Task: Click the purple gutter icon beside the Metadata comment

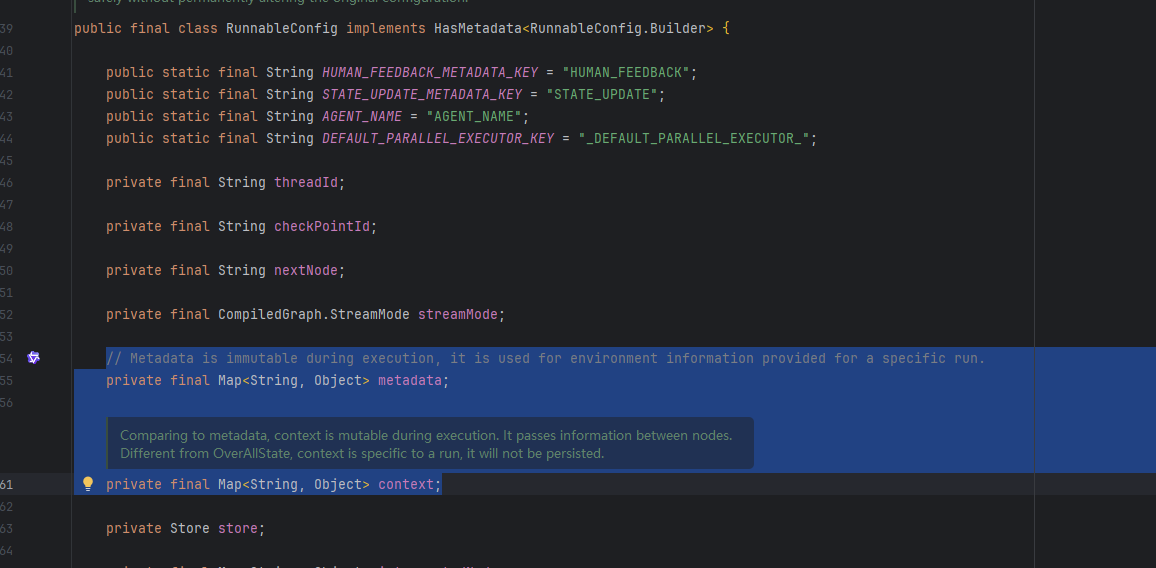Action: pos(33,358)
